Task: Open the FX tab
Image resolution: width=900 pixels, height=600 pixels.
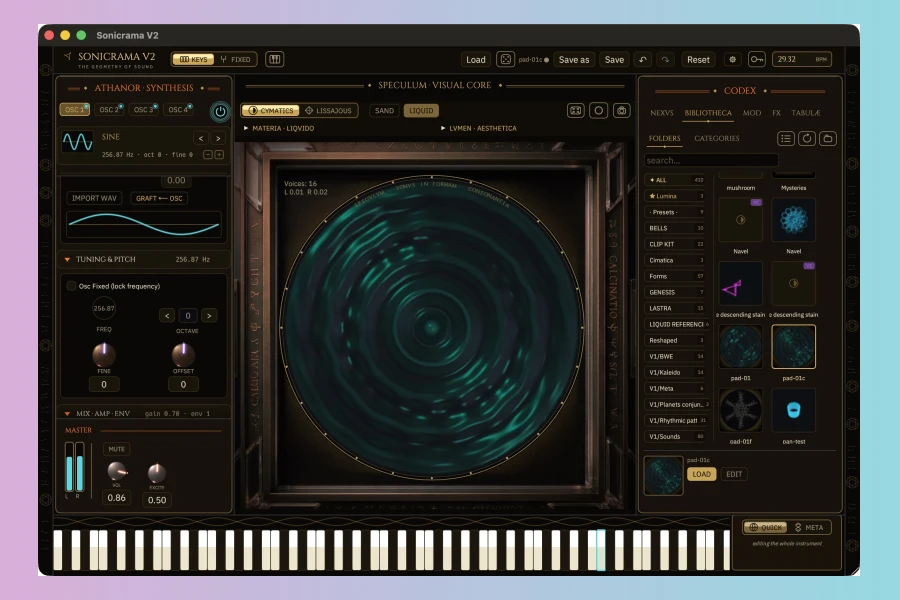Action: pyautogui.click(x=777, y=113)
